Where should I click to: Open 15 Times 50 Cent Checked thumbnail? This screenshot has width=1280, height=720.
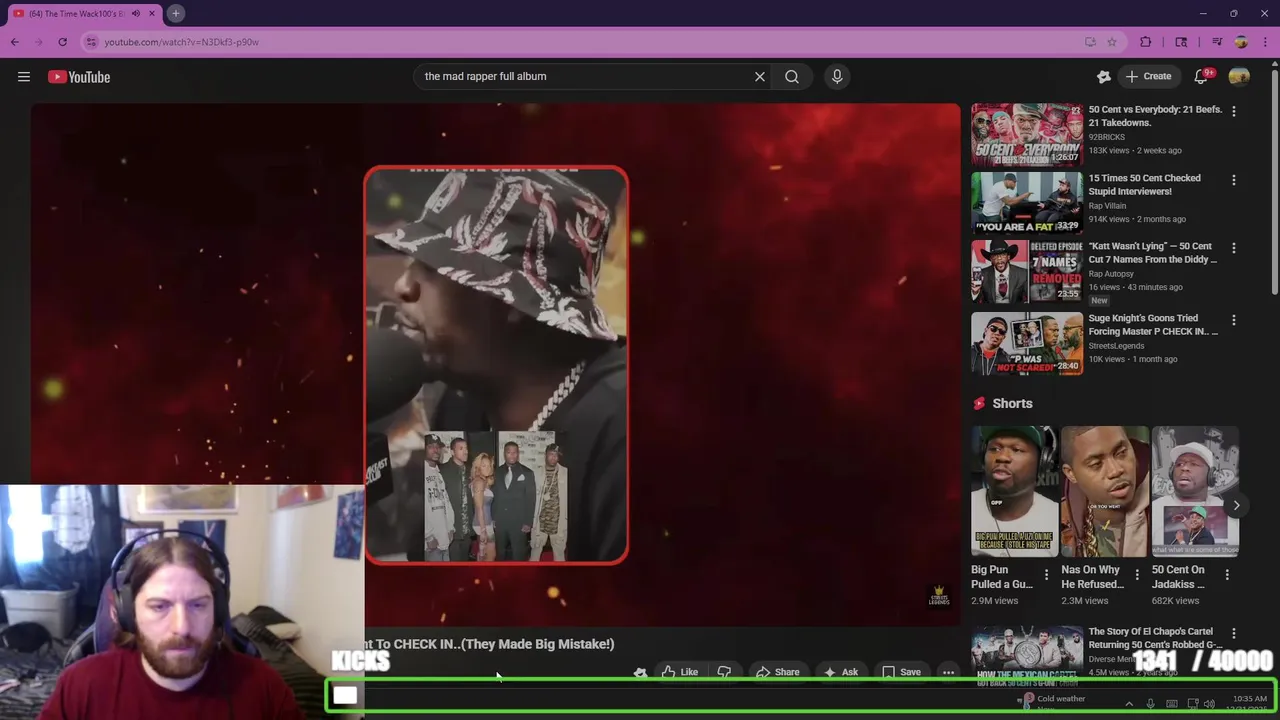pos(1027,203)
